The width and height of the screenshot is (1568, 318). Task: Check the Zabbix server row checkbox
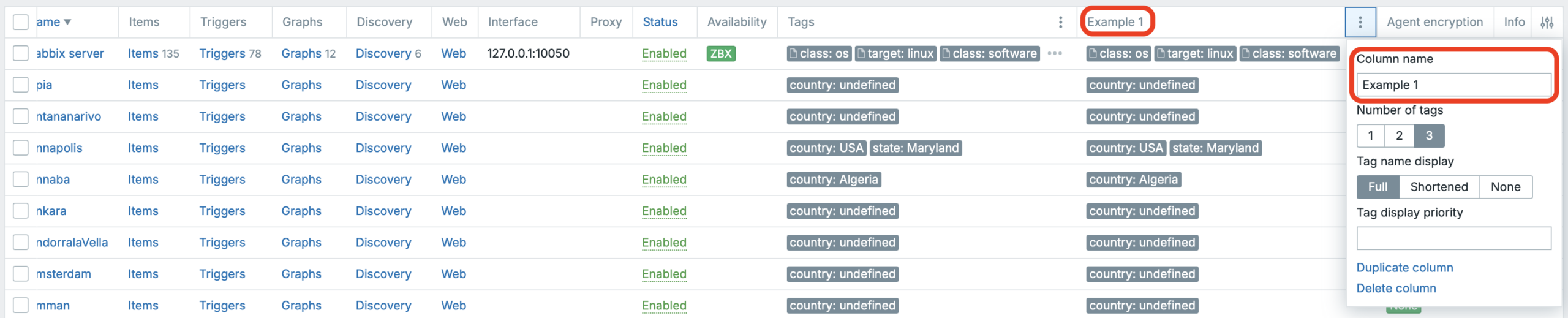point(21,53)
